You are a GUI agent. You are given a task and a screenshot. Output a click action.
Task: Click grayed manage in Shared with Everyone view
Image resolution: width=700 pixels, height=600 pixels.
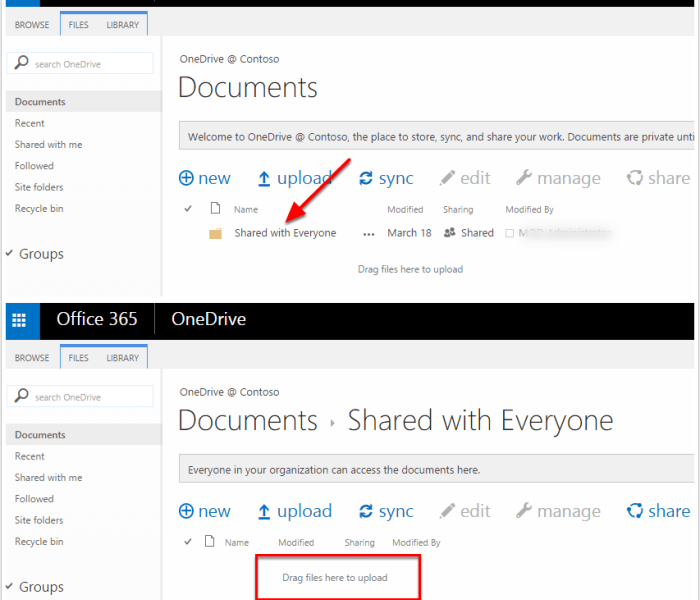tap(558, 511)
